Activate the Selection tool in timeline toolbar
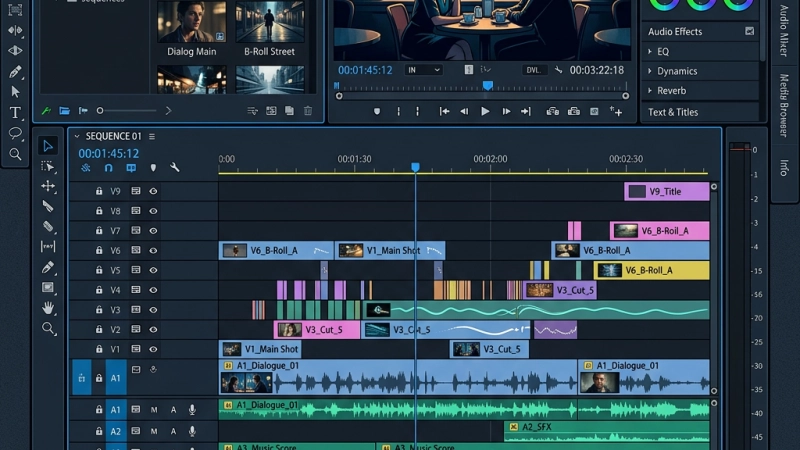This screenshot has width=800, height=450. coord(48,146)
